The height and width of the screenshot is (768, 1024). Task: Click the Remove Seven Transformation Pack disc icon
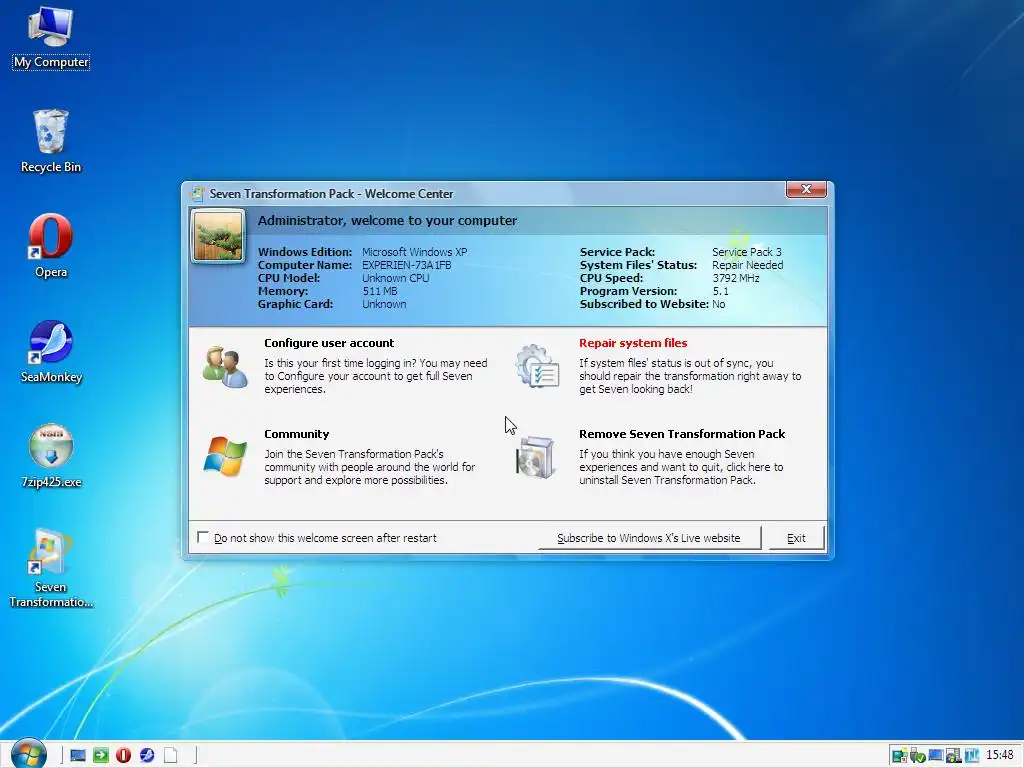pyautogui.click(x=536, y=457)
